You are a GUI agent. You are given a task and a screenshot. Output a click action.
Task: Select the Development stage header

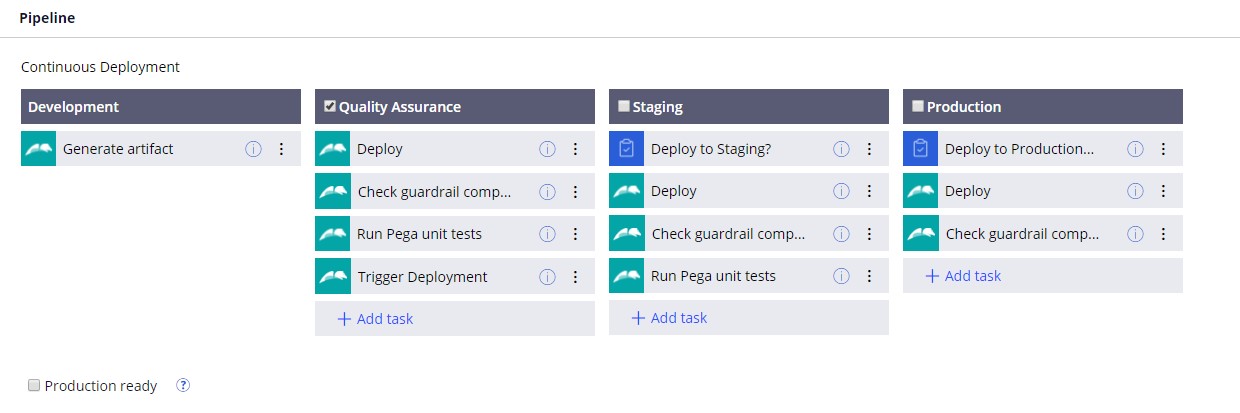click(160, 107)
